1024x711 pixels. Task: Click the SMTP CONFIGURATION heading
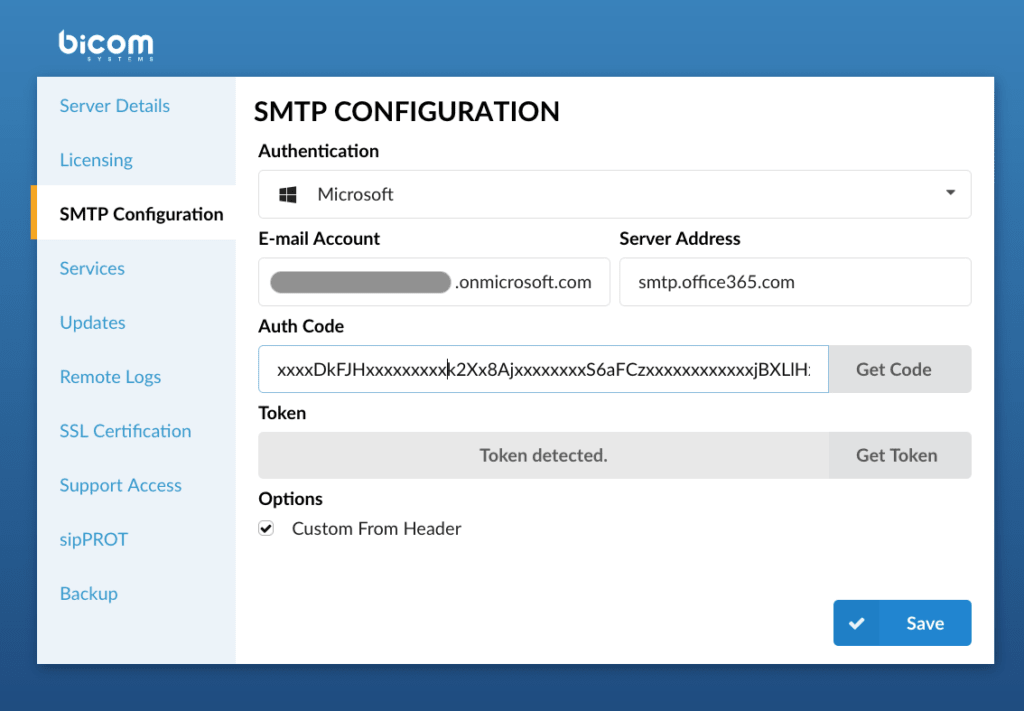[407, 111]
